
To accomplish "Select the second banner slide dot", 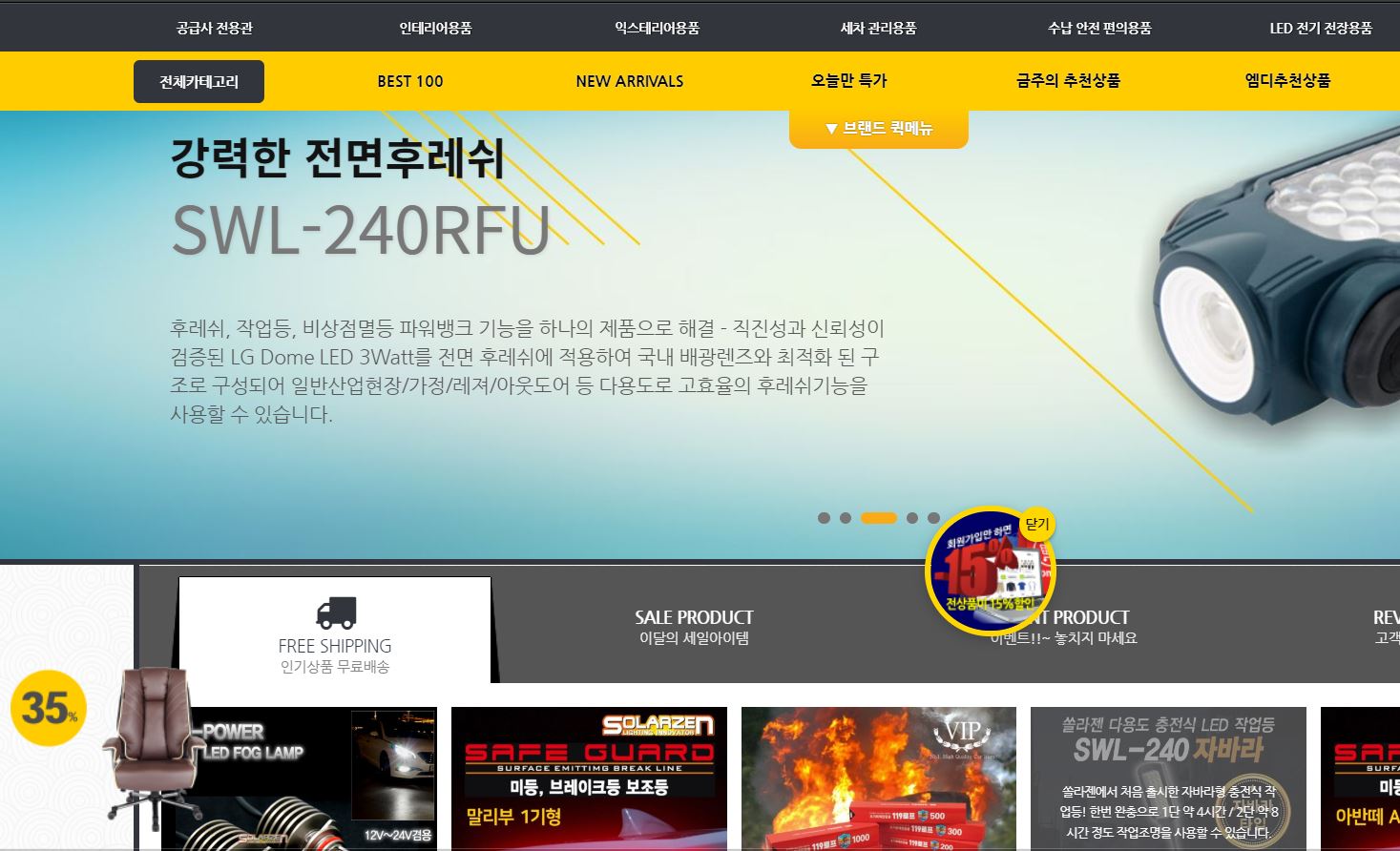I will (x=846, y=518).
